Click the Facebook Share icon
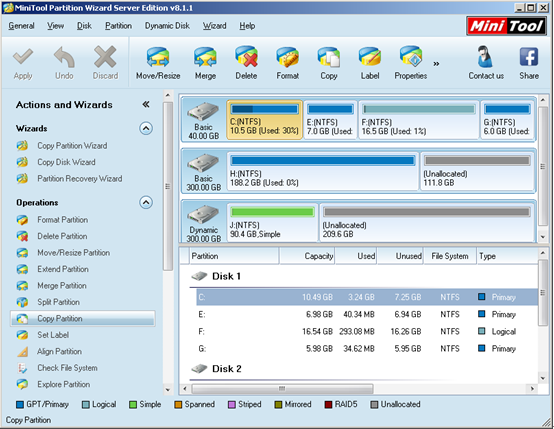 click(x=529, y=57)
